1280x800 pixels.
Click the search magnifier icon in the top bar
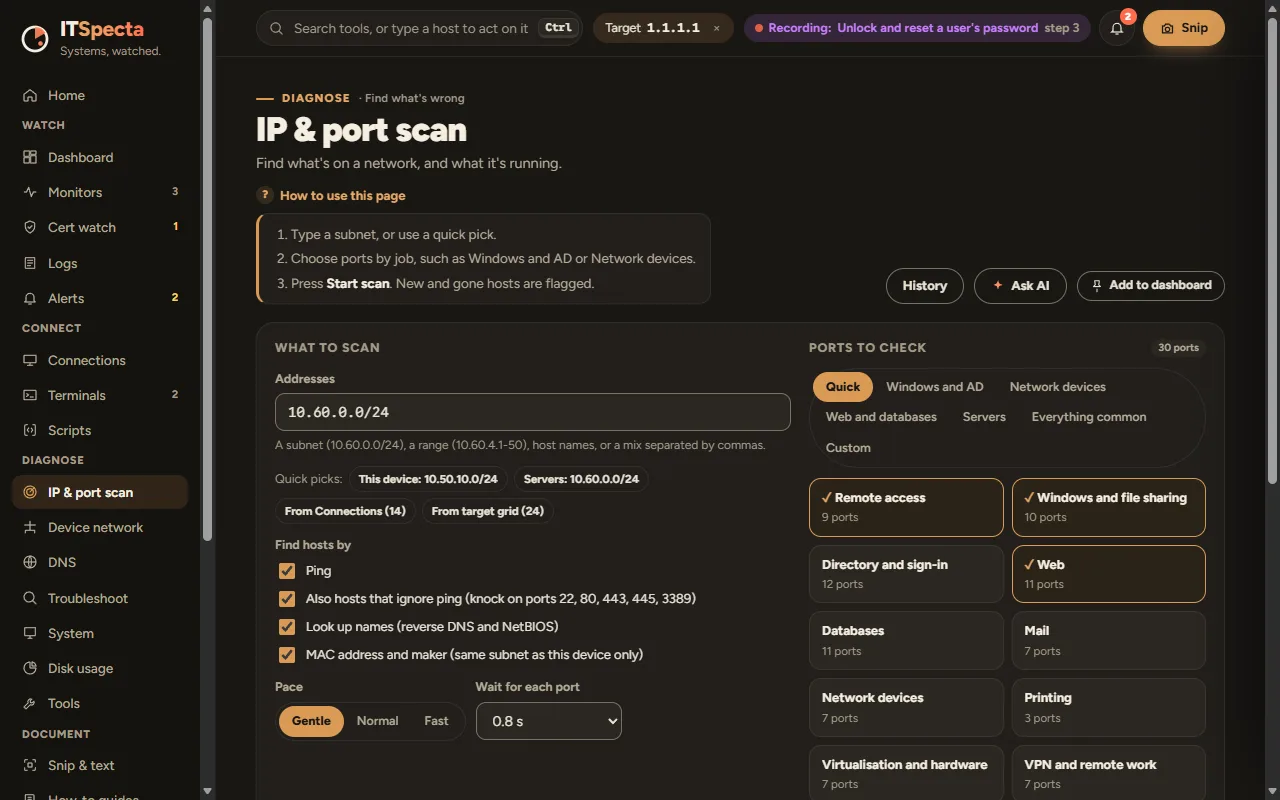(277, 29)
